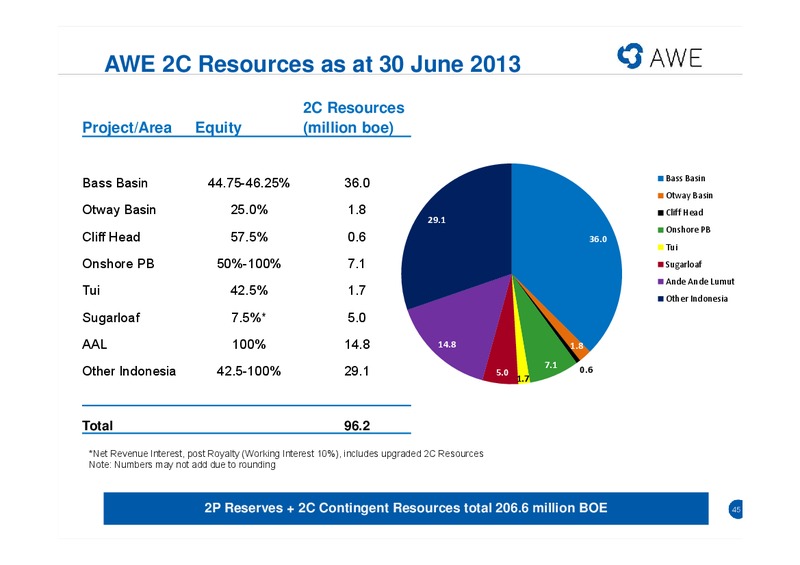This screenshot has width=800, height=565.
Task: Click the 29.1 value in the table
Action: point(357,371)
